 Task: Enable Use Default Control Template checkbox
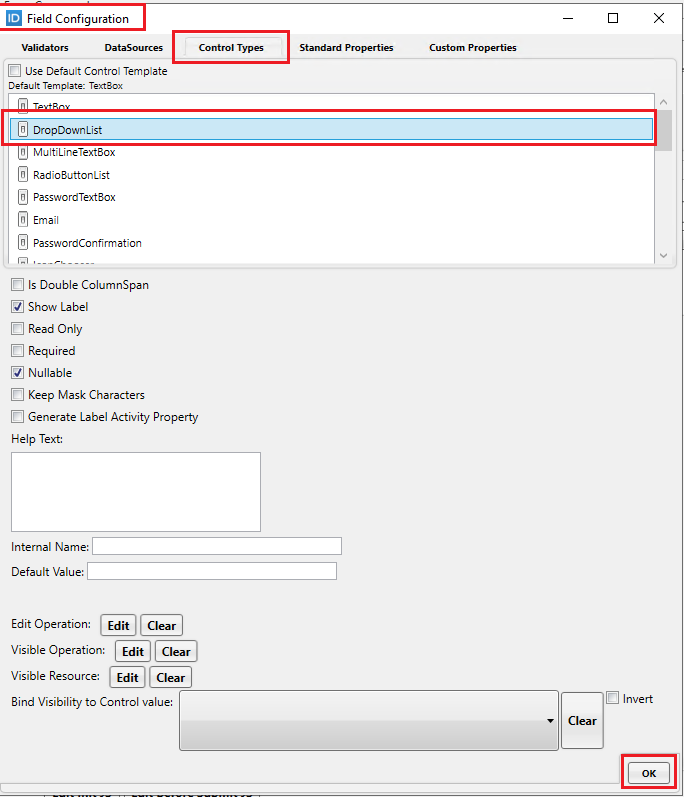[x=15, y=71]
